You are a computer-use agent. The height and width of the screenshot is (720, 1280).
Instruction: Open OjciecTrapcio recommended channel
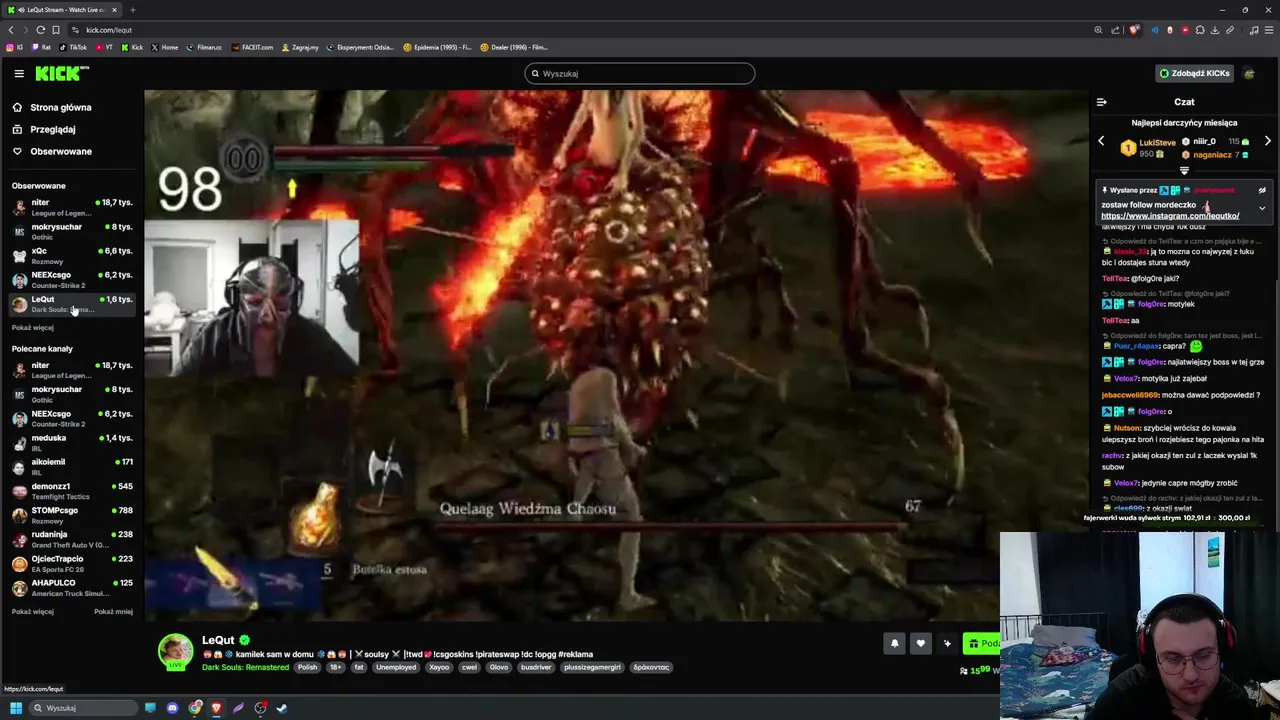point(70,563)
